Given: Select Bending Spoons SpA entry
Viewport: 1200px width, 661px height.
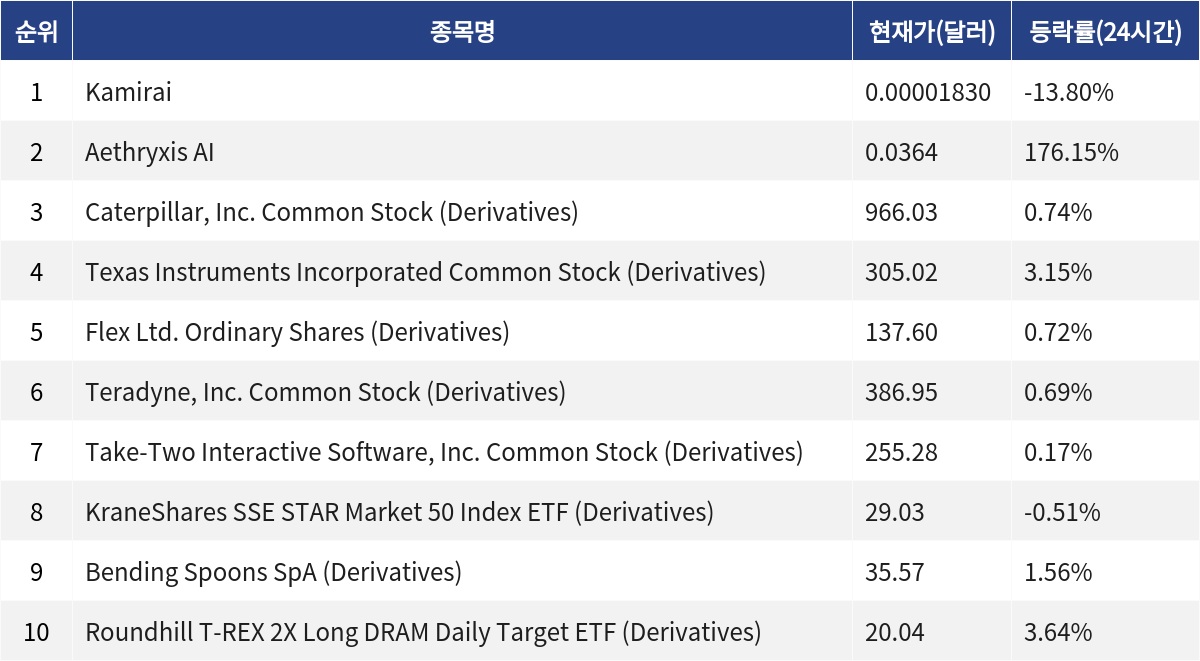Looking at the screenshot, I should click(x=273, y=573).
